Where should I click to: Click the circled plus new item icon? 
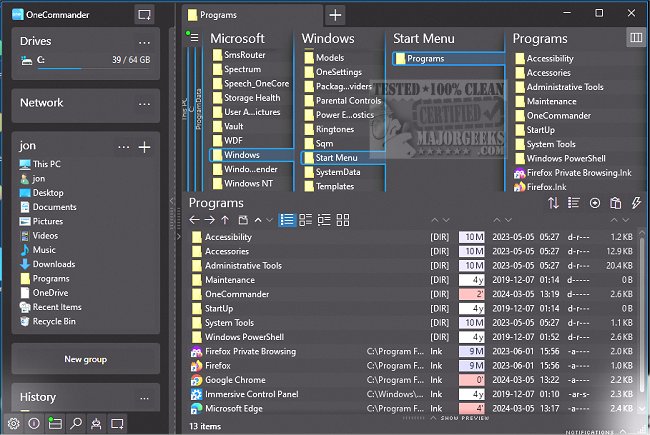pos(595,203)
